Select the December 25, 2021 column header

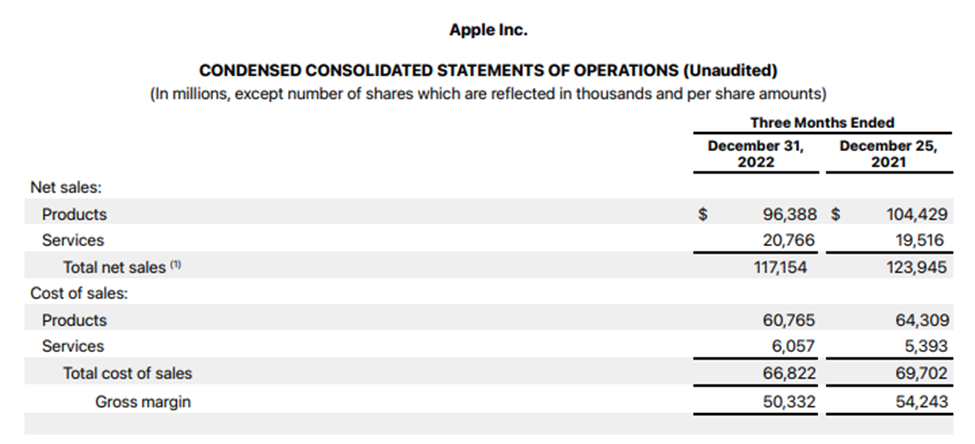click(x=888, y=154)
